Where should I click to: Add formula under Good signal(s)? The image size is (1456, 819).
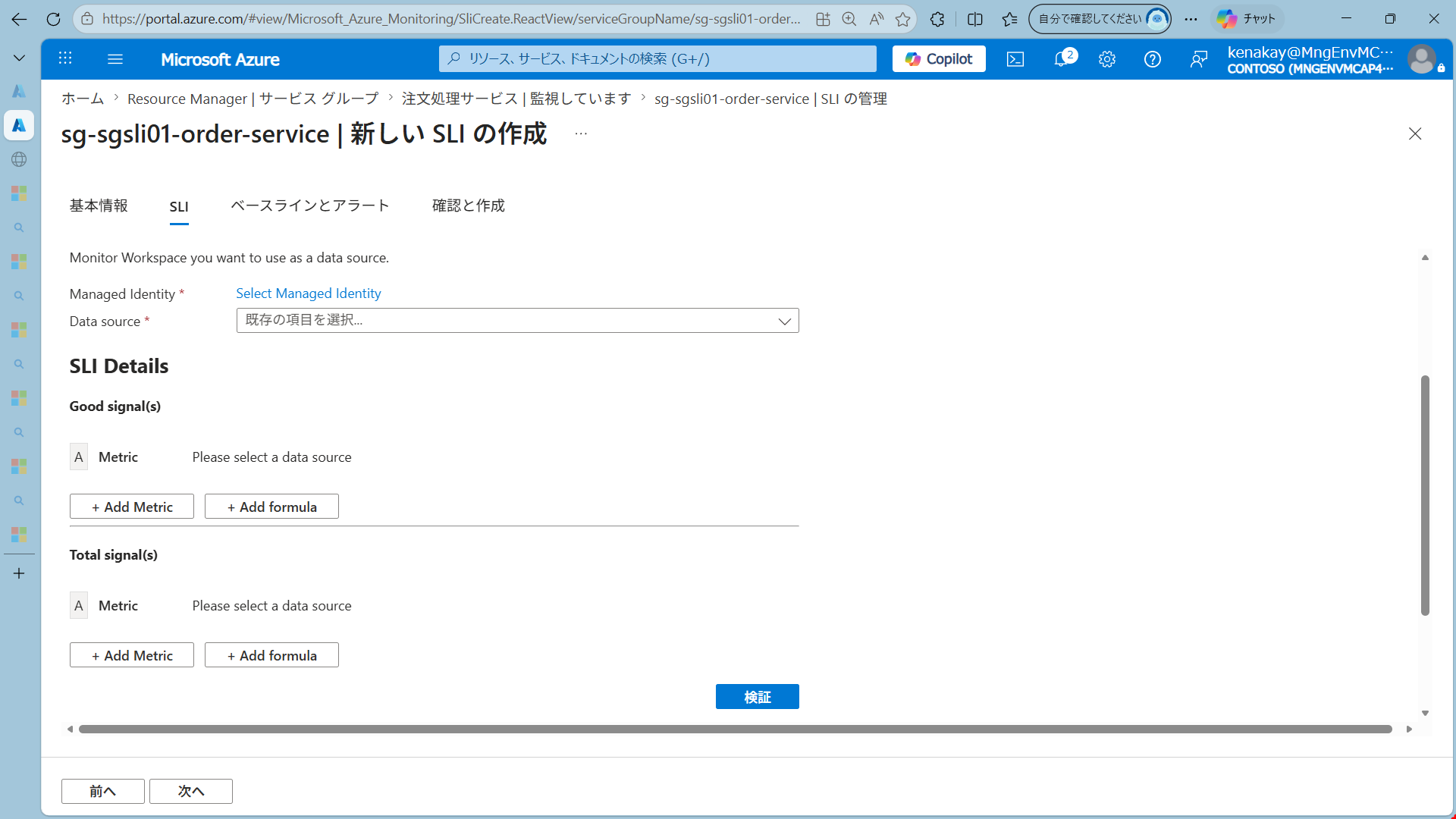click(x=271, y=507)
